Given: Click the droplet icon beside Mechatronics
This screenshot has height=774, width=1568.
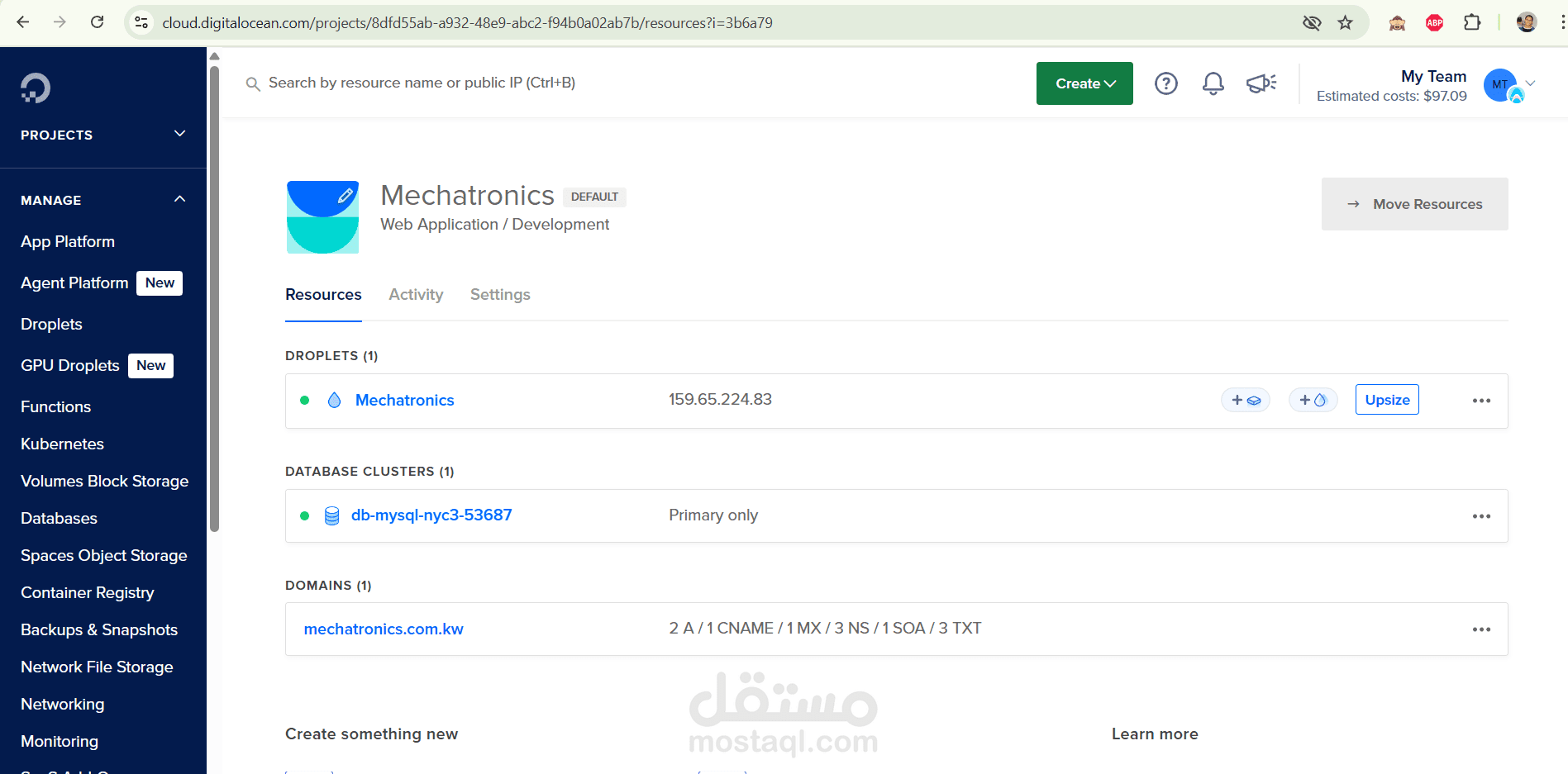Looking at the screenshot, I should 334,401.
